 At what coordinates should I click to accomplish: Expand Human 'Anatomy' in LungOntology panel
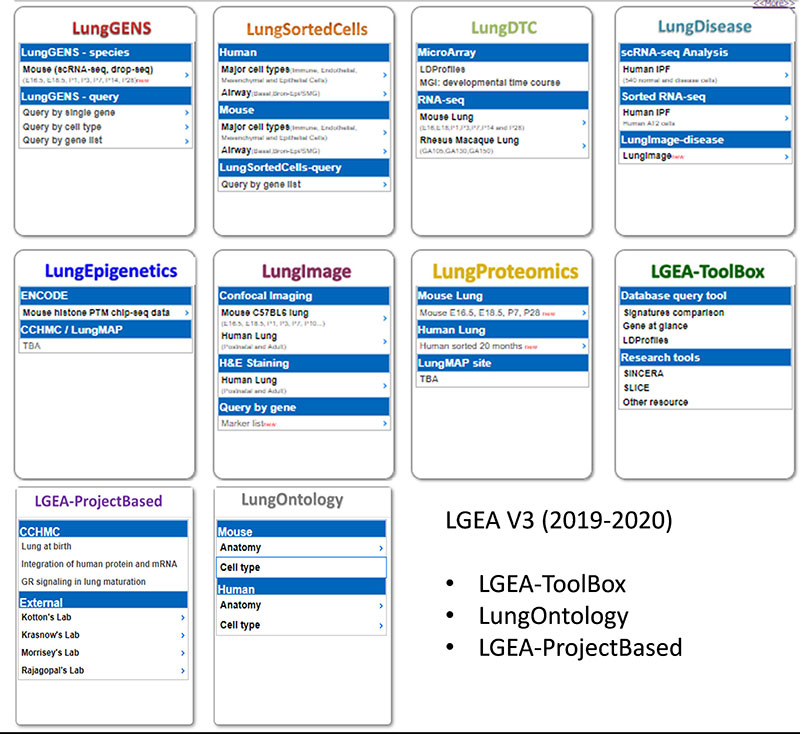tap(244, 605)
